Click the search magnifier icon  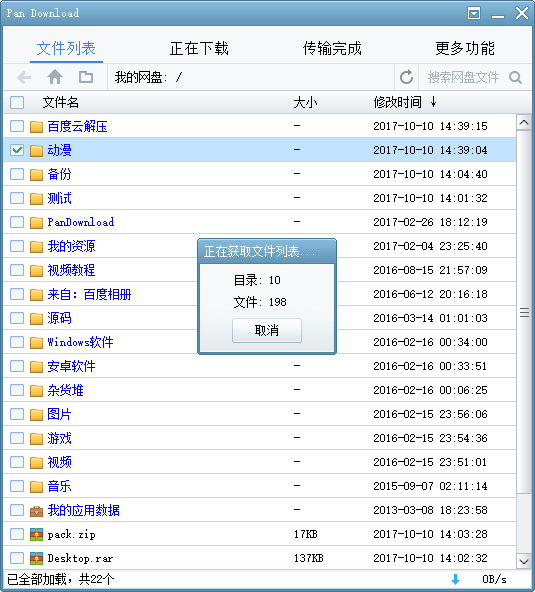tap(515, 77)
